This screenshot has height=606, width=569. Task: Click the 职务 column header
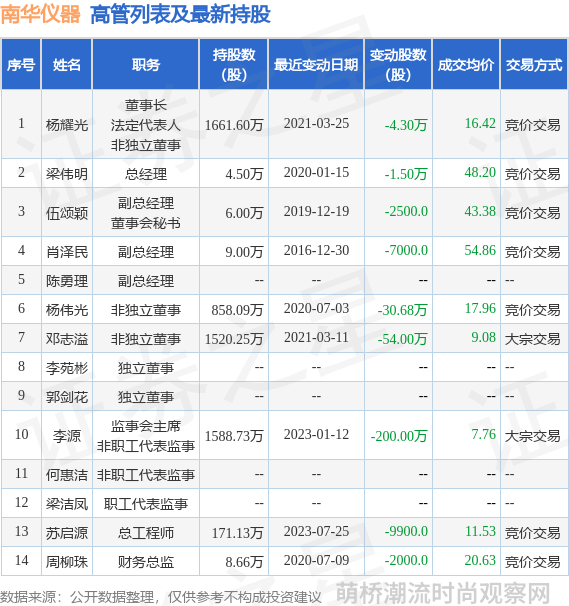(146, 65)
